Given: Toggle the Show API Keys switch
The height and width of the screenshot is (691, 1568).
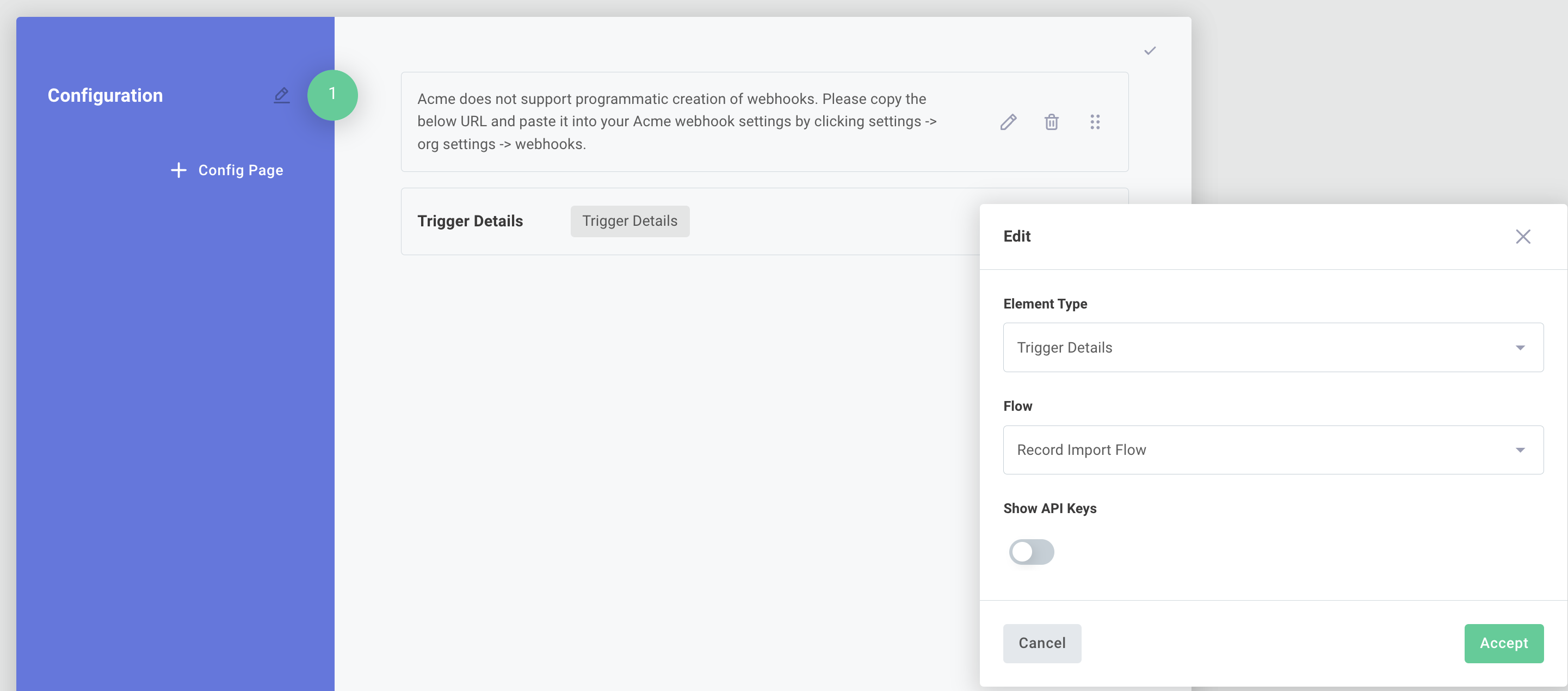Looking at the screenshot, I should [1030, 552].
